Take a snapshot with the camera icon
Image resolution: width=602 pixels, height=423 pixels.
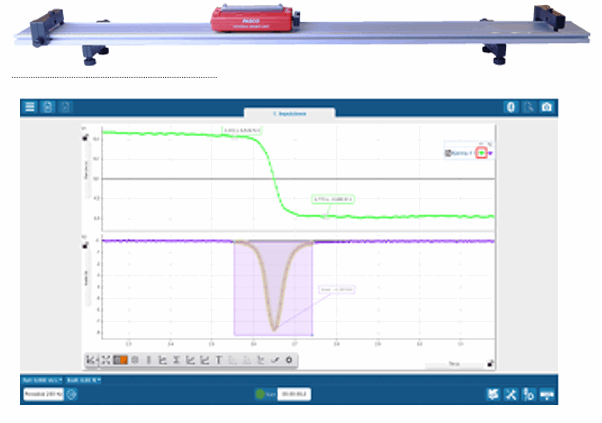546,107
